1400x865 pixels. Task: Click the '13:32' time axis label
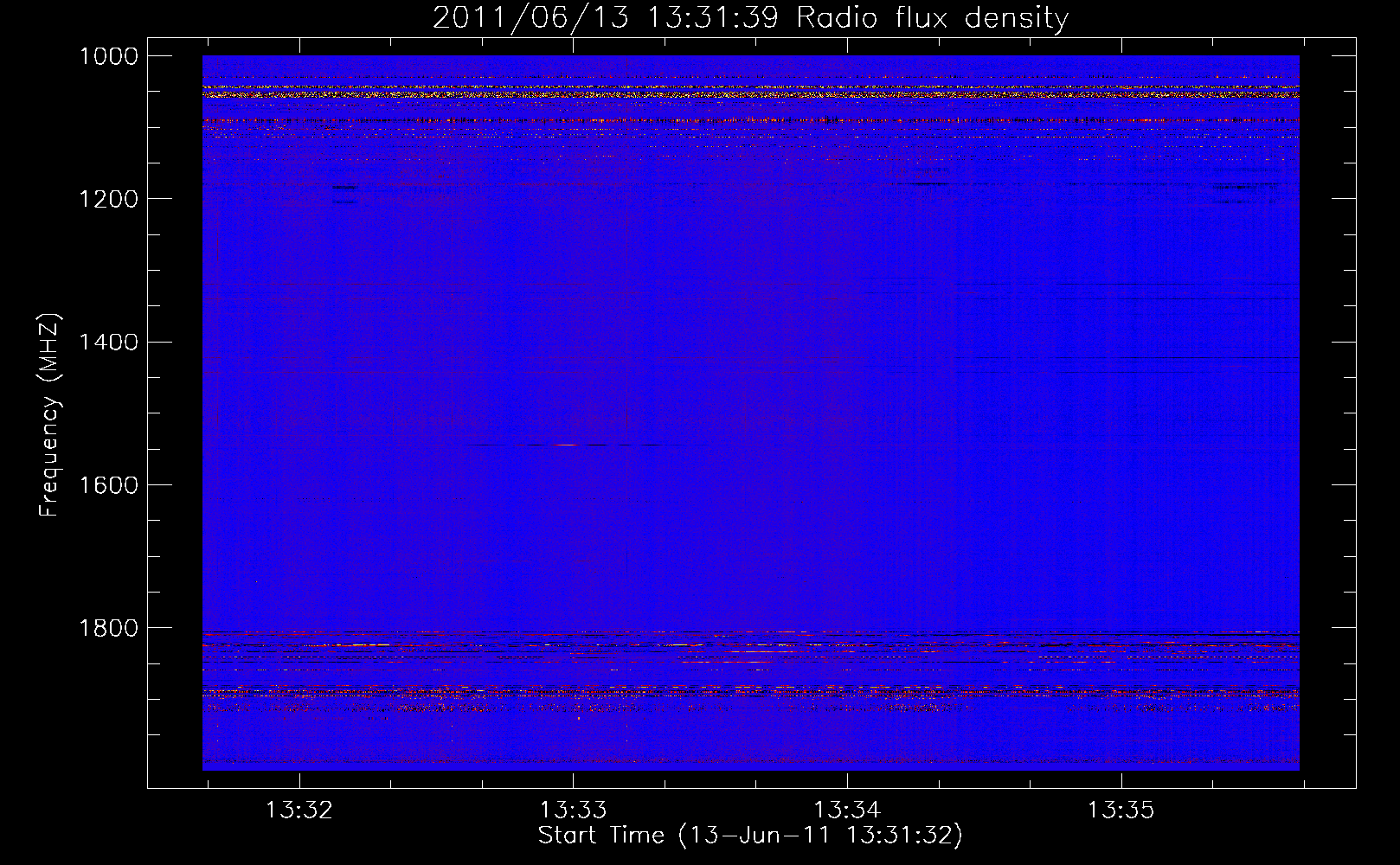299,811
